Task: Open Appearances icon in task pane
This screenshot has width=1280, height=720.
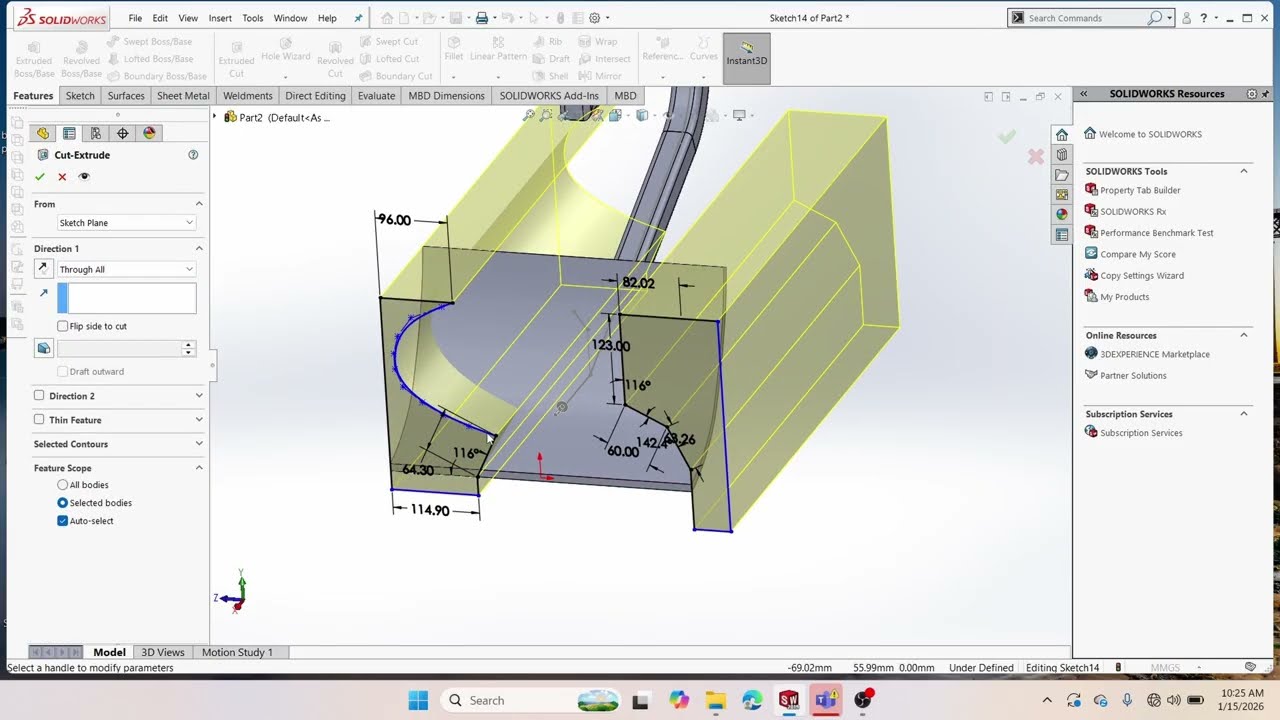Action: click(1062, 214)
